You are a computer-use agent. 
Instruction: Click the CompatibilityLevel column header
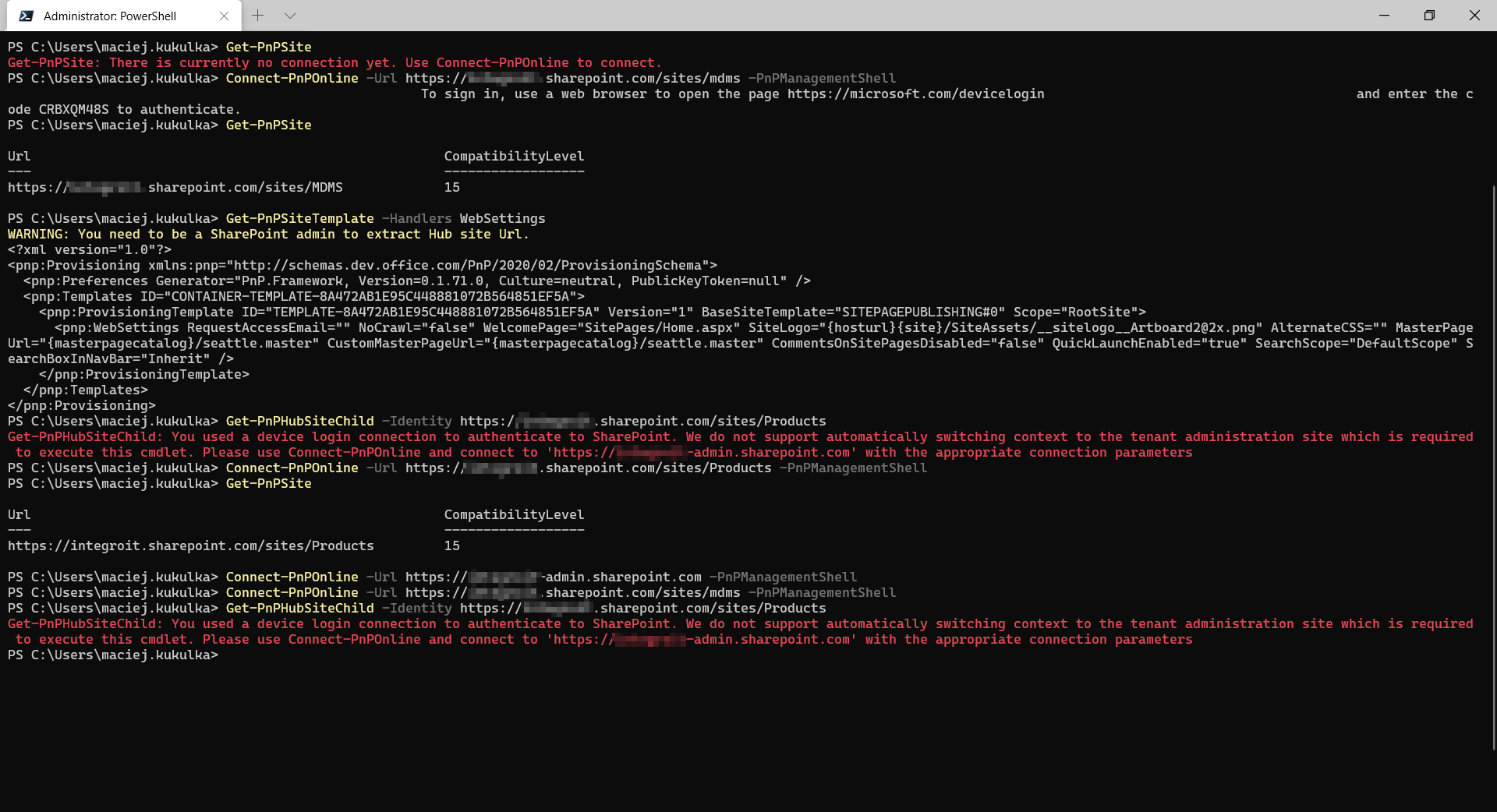(x=514, y=156)
